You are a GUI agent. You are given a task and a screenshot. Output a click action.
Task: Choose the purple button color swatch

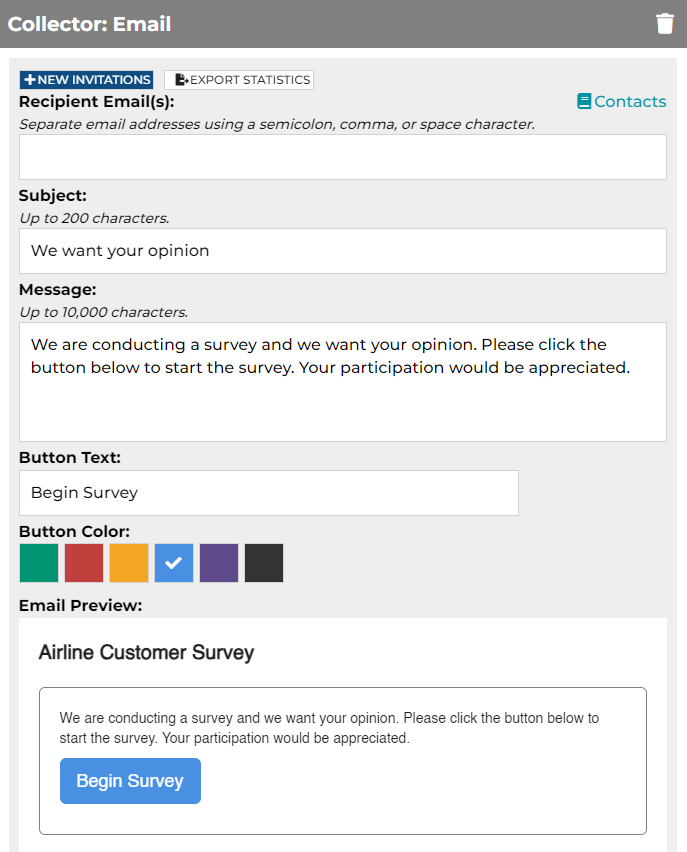click(x=219, y=563)
